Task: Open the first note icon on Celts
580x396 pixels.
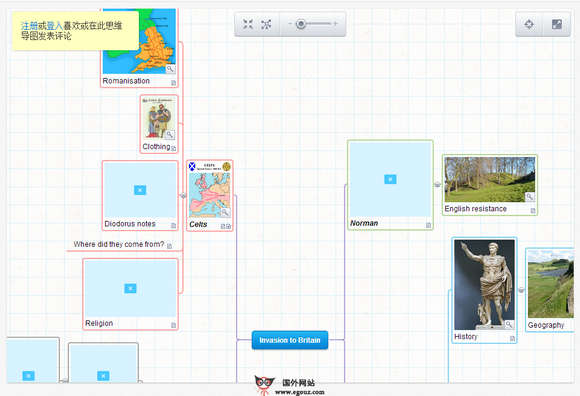Action: point(223,226)
